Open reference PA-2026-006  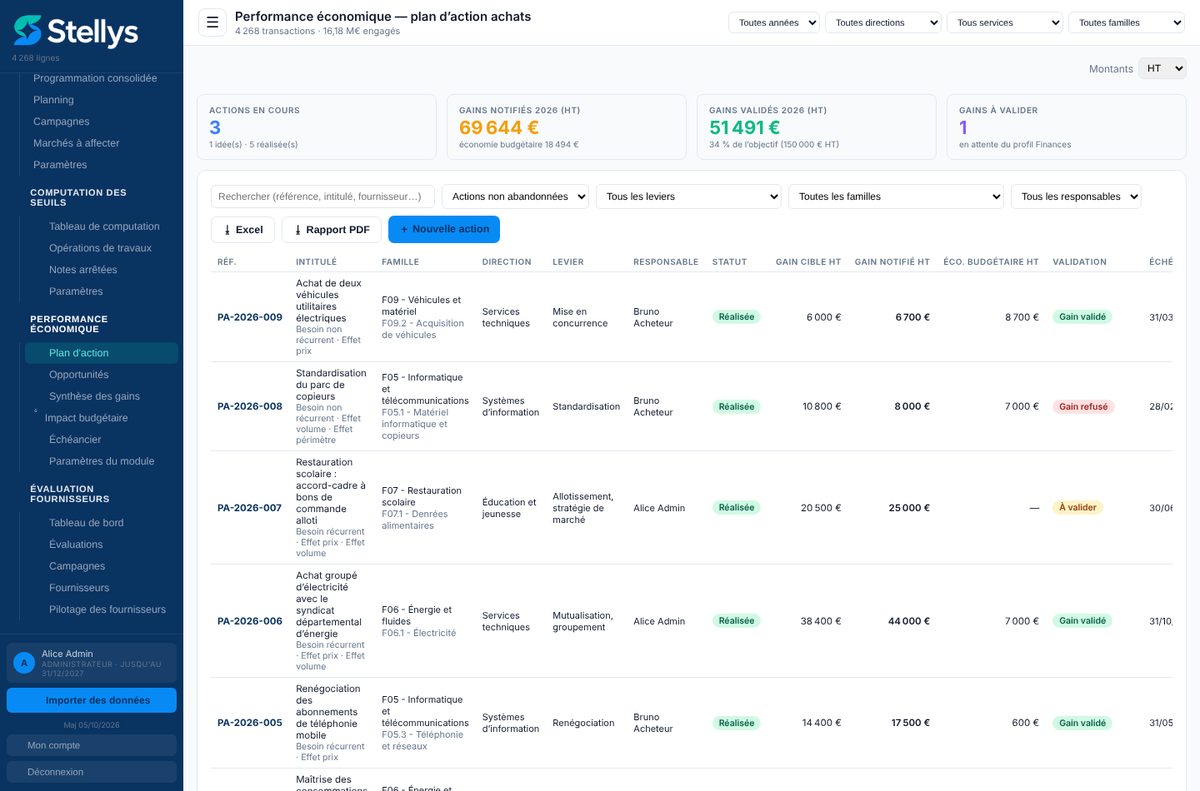point(250,621)
